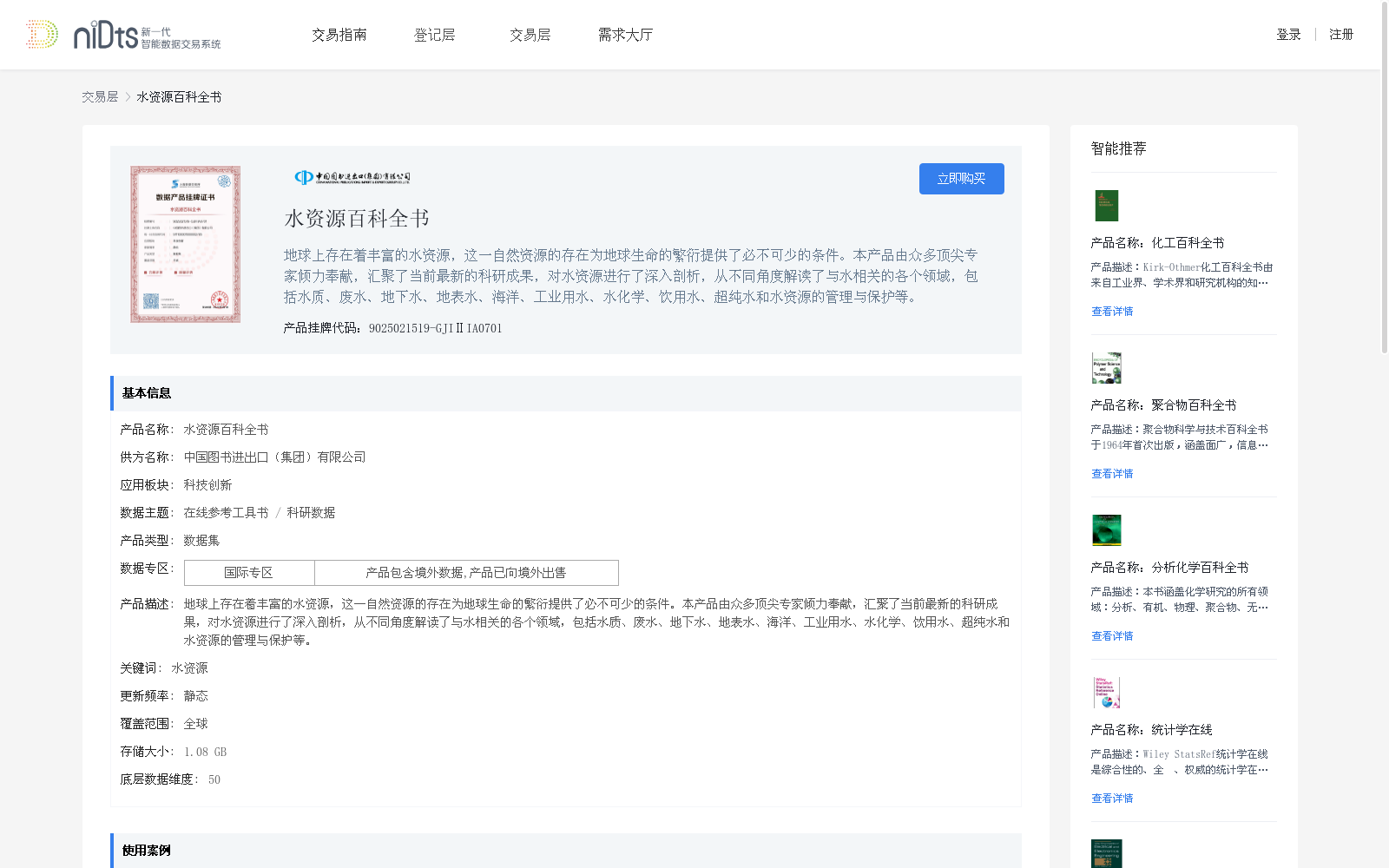Click the 国际专区 cell
The width and height of the screenshot is (1389, 868).
pos(249,573)
